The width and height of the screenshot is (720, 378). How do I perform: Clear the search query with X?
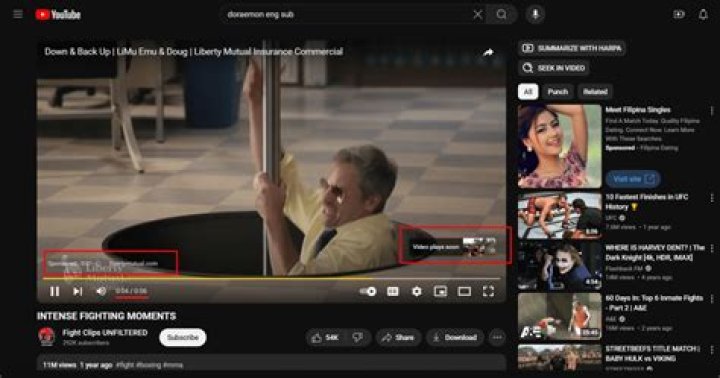coord(478,15)
